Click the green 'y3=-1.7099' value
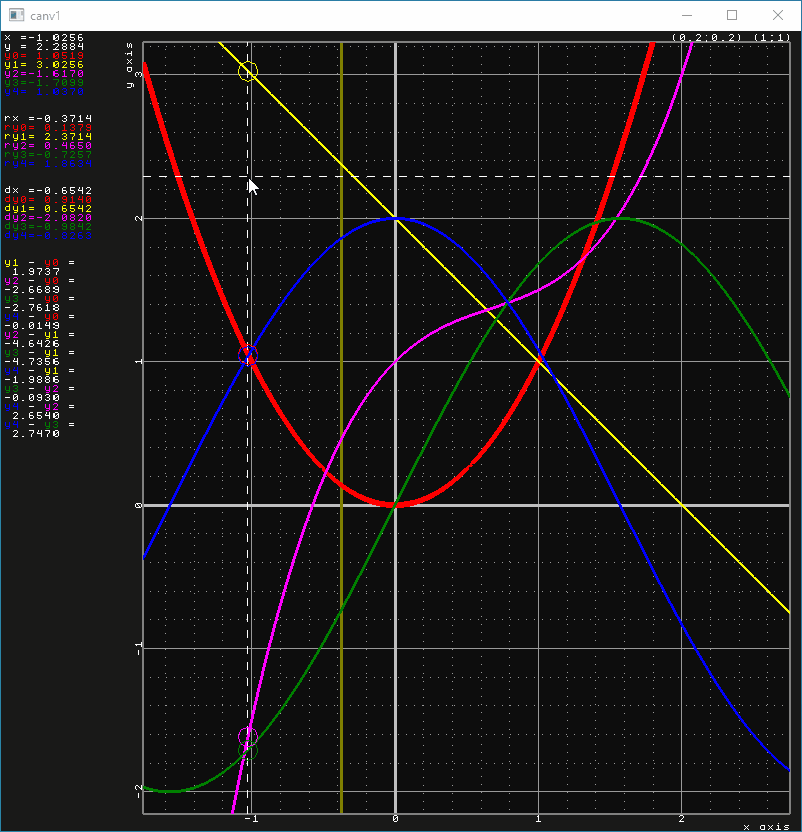This screenshot has width=802, height=832. tap(44, 83)
